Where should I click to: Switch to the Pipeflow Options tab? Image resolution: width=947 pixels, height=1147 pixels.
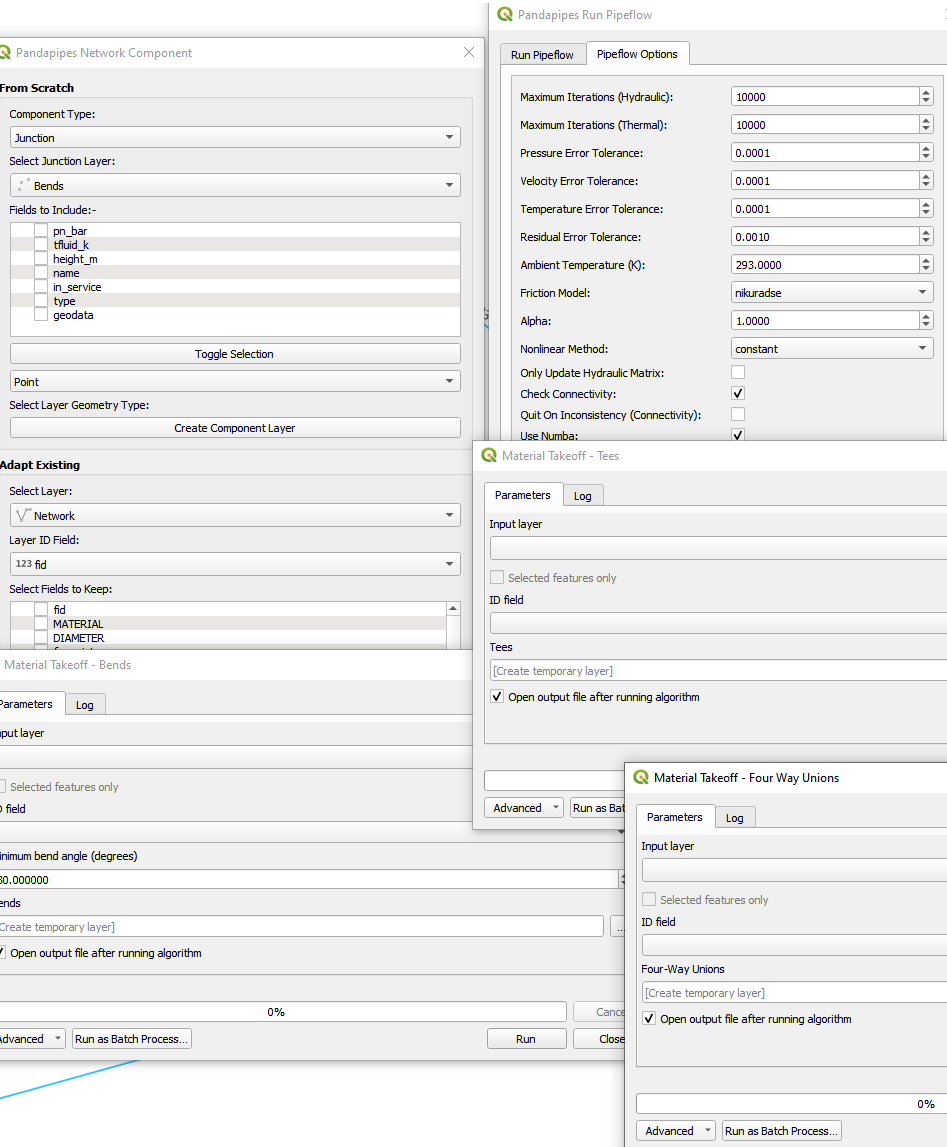637,54
